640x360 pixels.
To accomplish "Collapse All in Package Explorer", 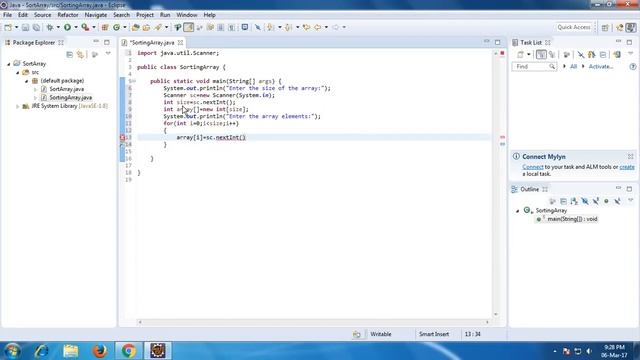I will (x=69, y=54).
